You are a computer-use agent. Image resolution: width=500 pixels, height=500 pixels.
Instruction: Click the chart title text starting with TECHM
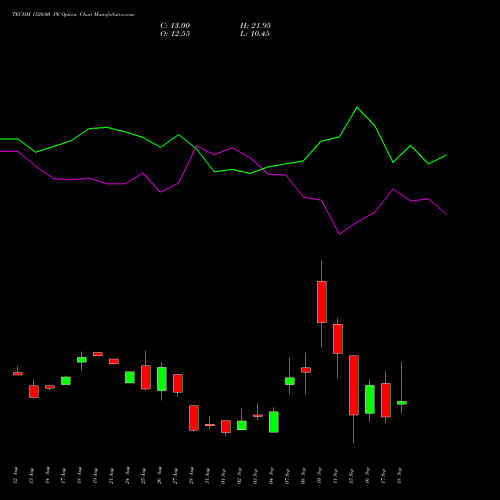point(73,15)
